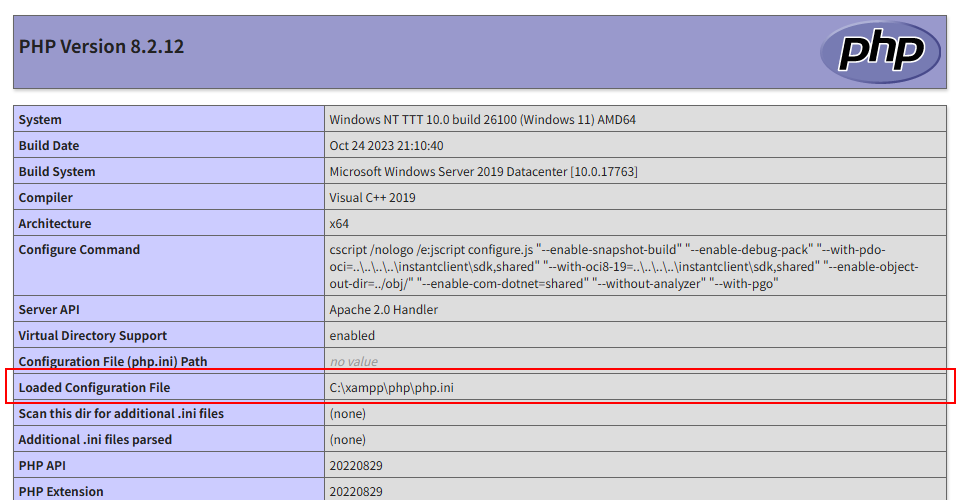Select the Additional .ini files parsed label
This screenshot has height=500, width=970.
pos(95,440)
